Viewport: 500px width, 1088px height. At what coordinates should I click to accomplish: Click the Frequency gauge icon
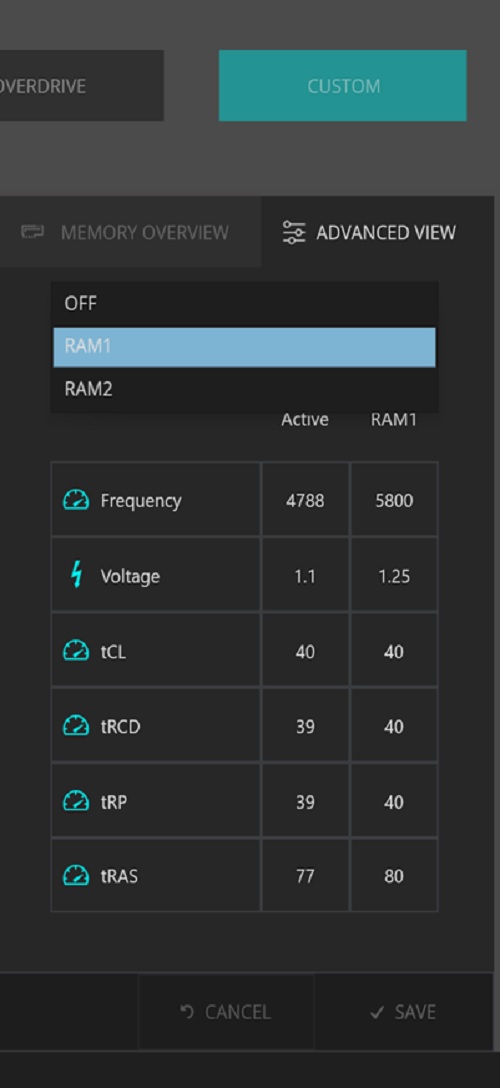(76, 500)
